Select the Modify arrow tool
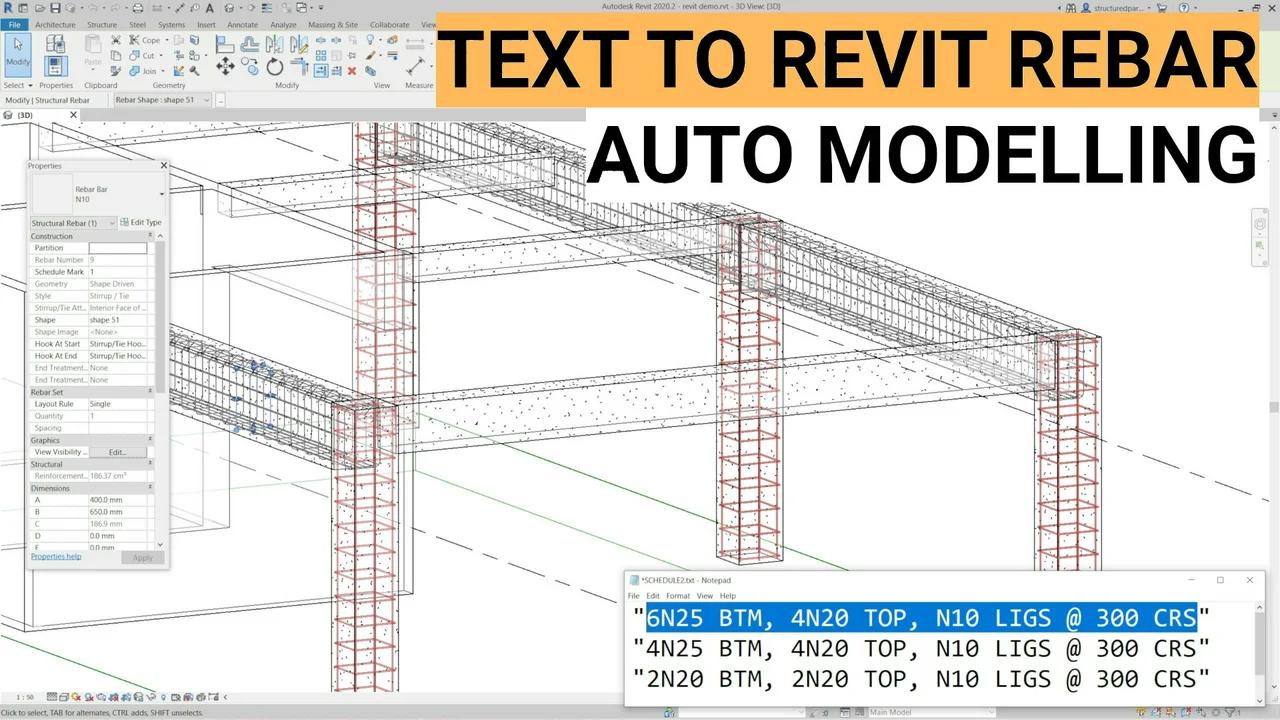This screenshot has height=720, width=1280. (x=17, y=51)
